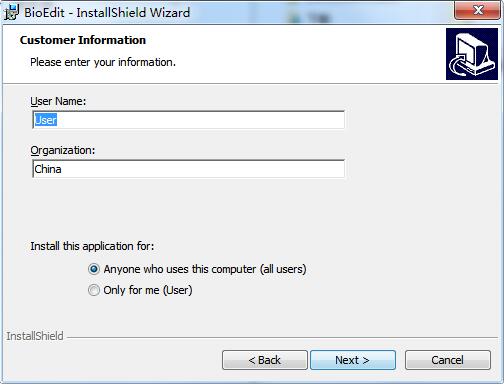Viewport: 504px width, 384px height.
Task: Return to previous page with < Back
Action: [x=265, y=360]
